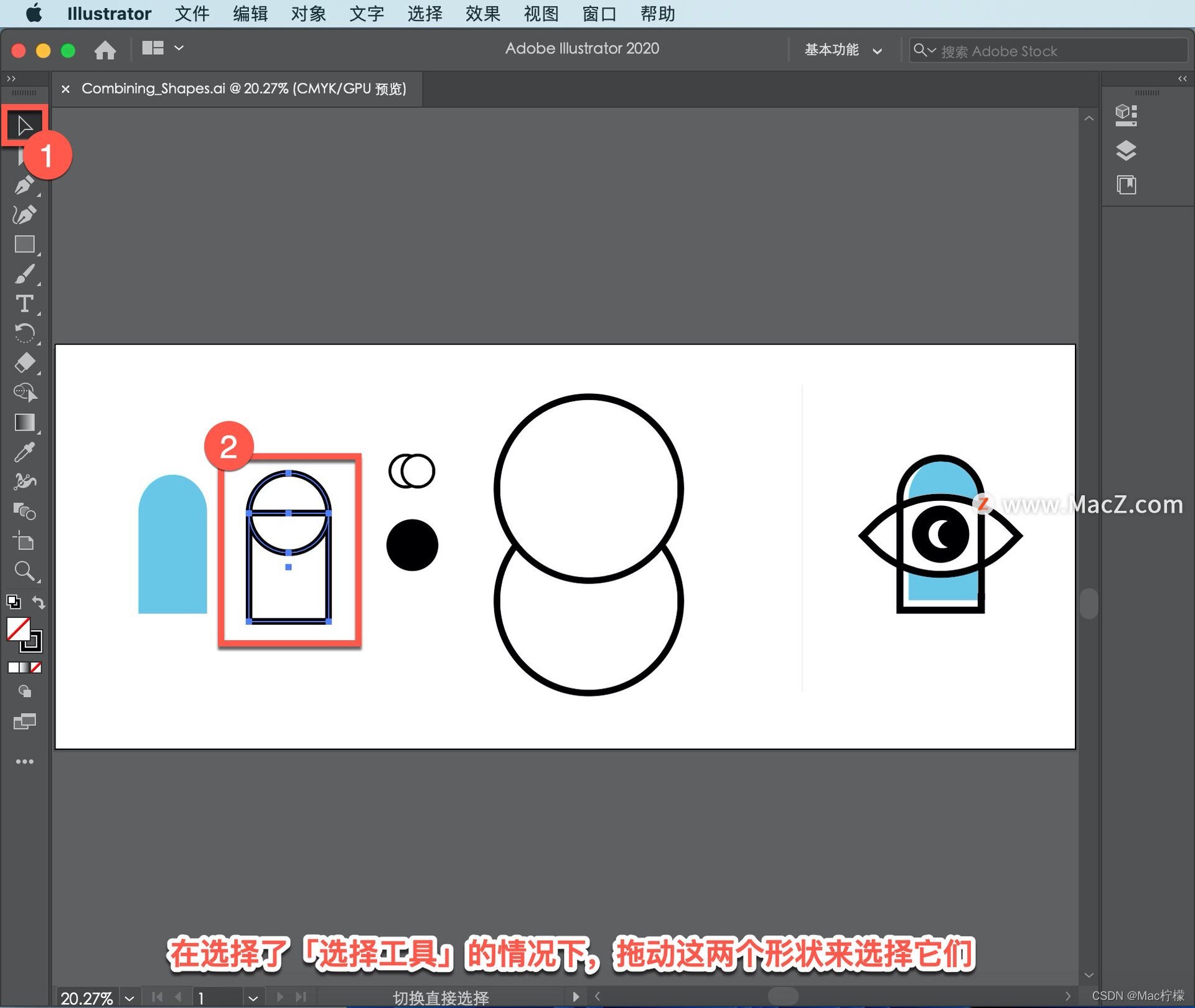Select the Type tool
This screenshot has height=1008, width=1195.
click(24, 304)
